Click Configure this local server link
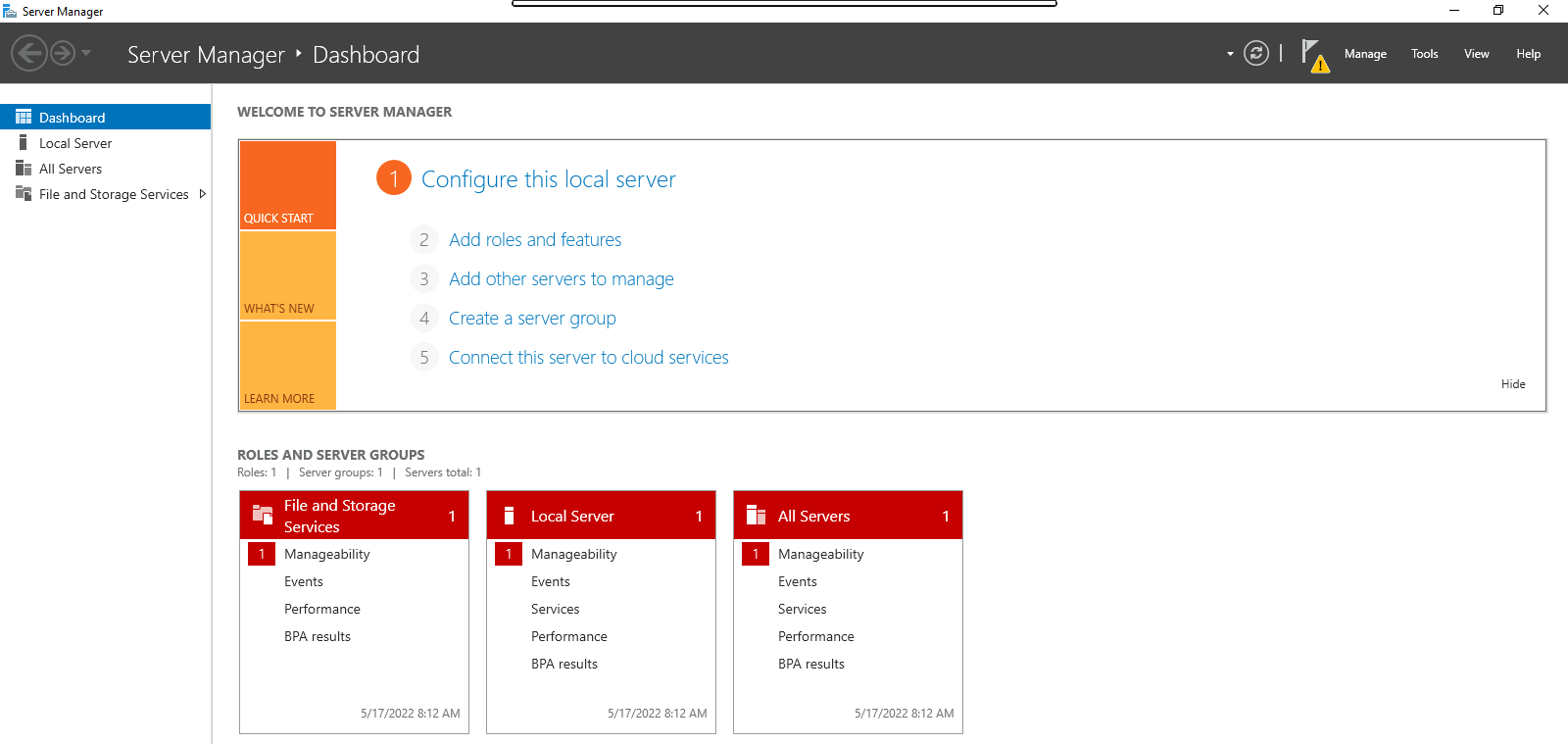Viewport: 1568px width, 744px height. 549,179
